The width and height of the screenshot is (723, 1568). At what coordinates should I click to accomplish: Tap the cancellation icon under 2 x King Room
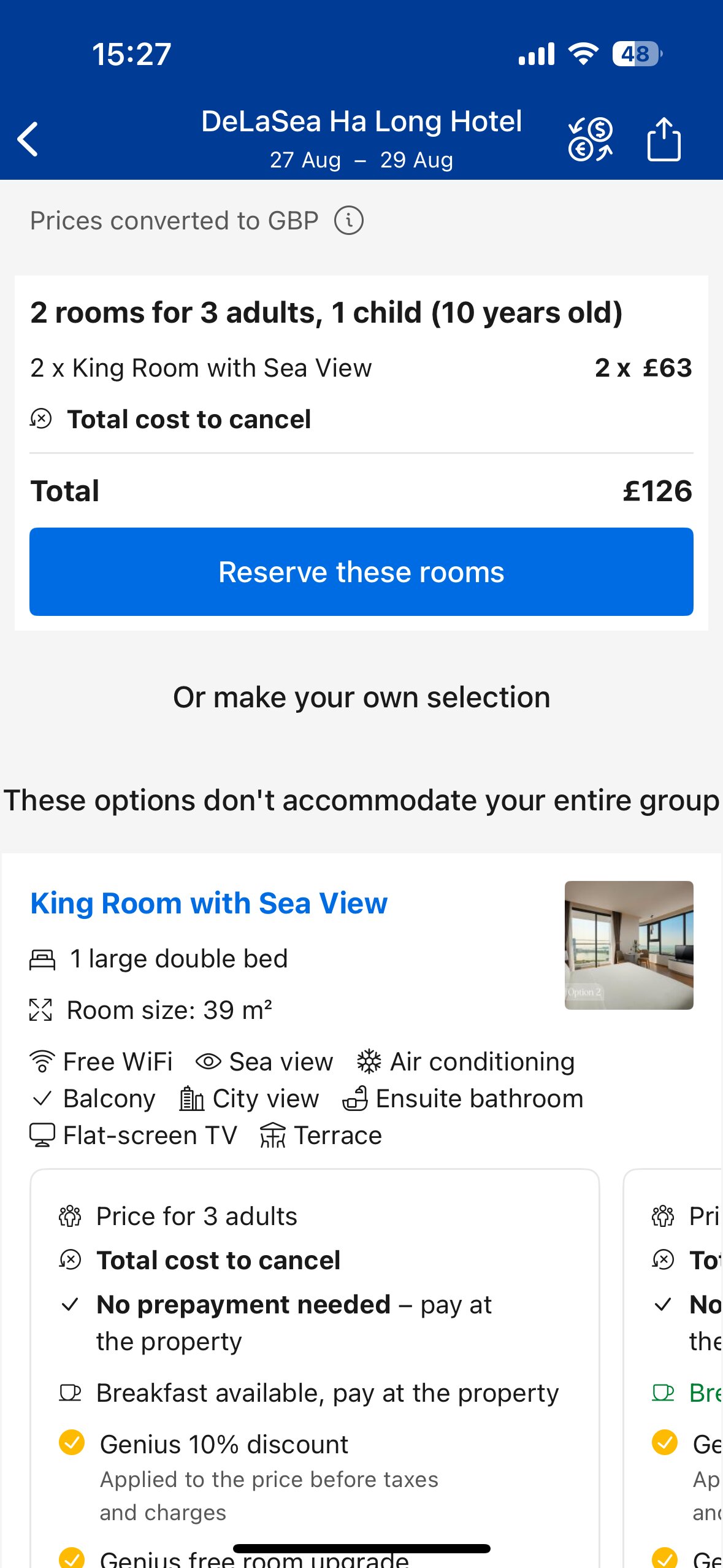pos(41,419)
